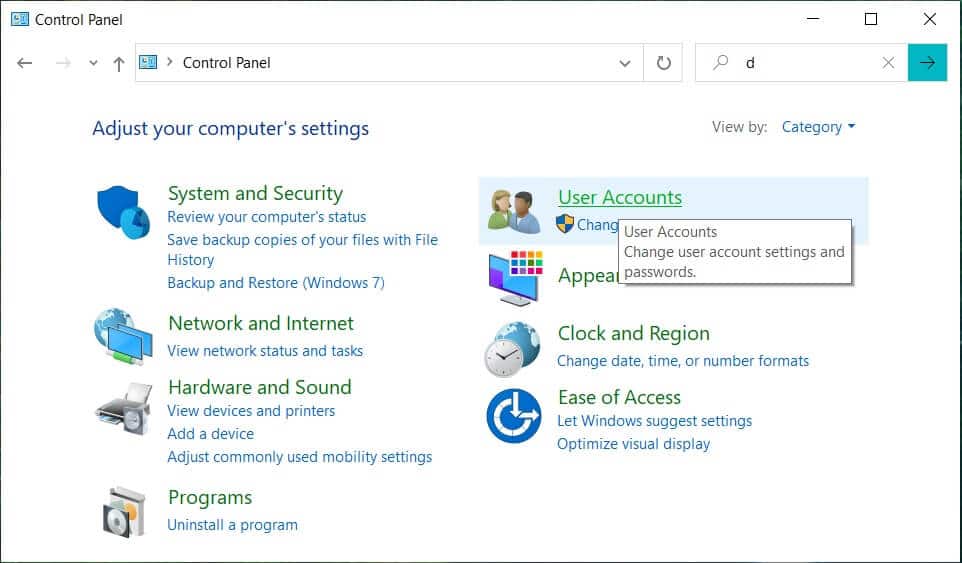962x563 pixels.
Task: Click the Ease of Access icon
Action: (513, 416)
